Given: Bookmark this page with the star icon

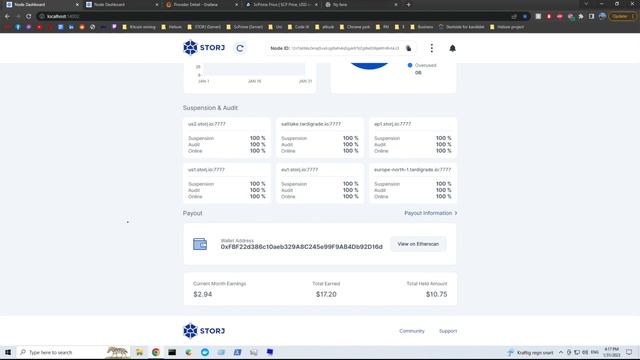Looking at the screenshot, I should 525,16.
